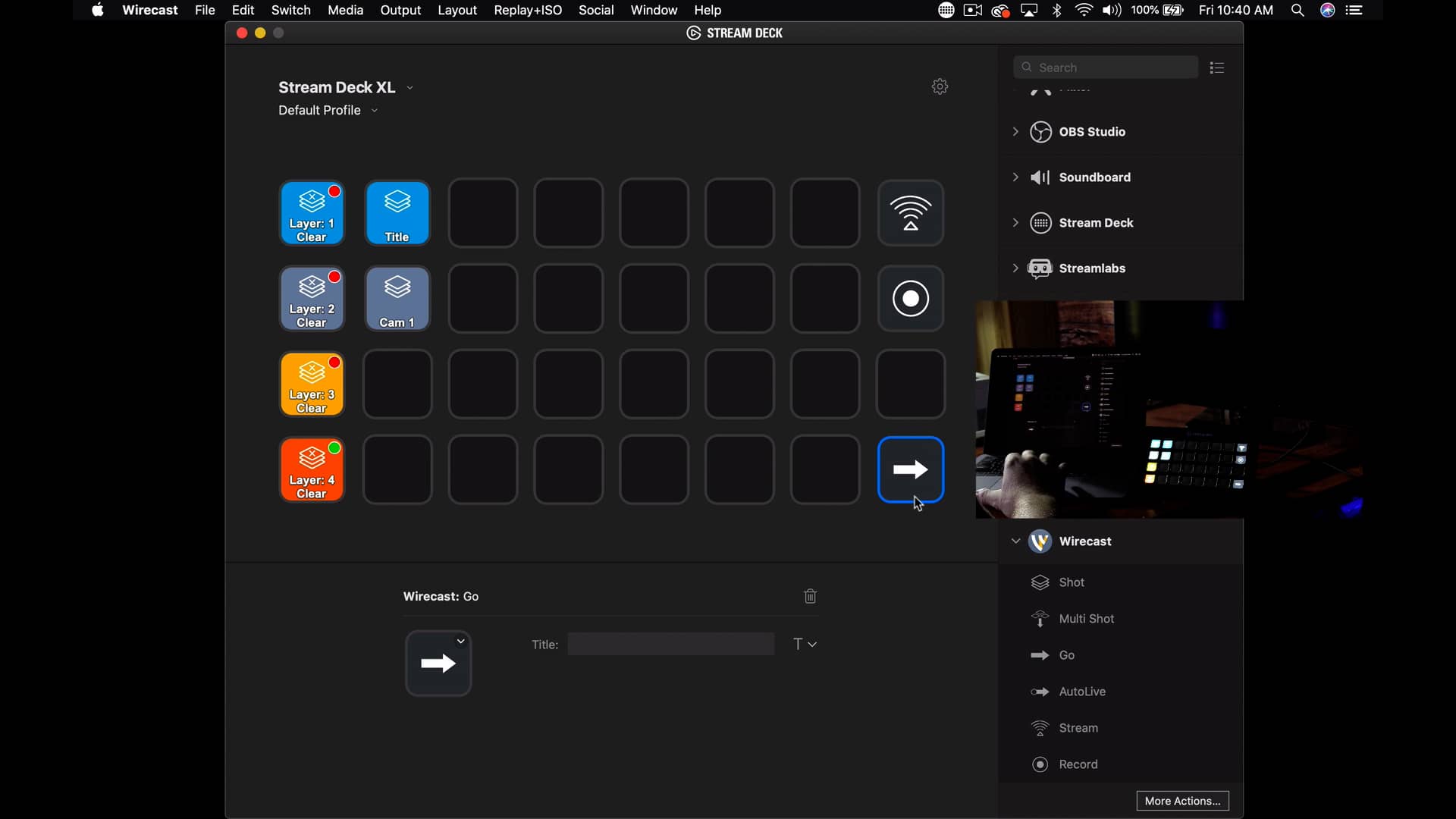Delete the Wirecast Go key with trash icon
Viewport: 1456px width, 819px height.
(x=810, y=596)
